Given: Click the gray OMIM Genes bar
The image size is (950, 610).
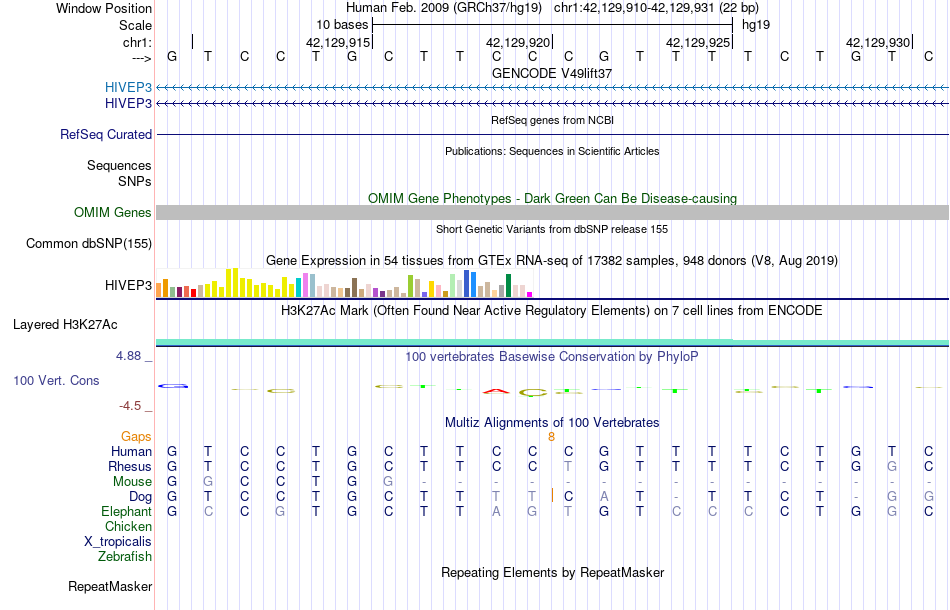Looking at the screenshot, I should tap(552, 212).
